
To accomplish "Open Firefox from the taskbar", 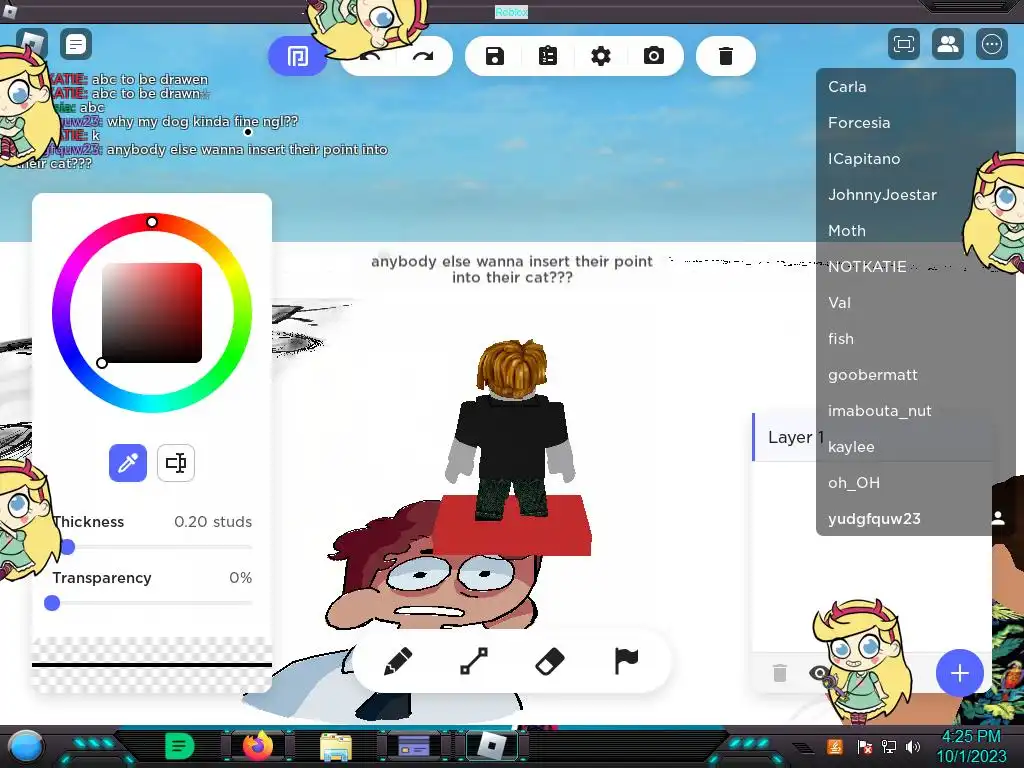I will 258,746.
